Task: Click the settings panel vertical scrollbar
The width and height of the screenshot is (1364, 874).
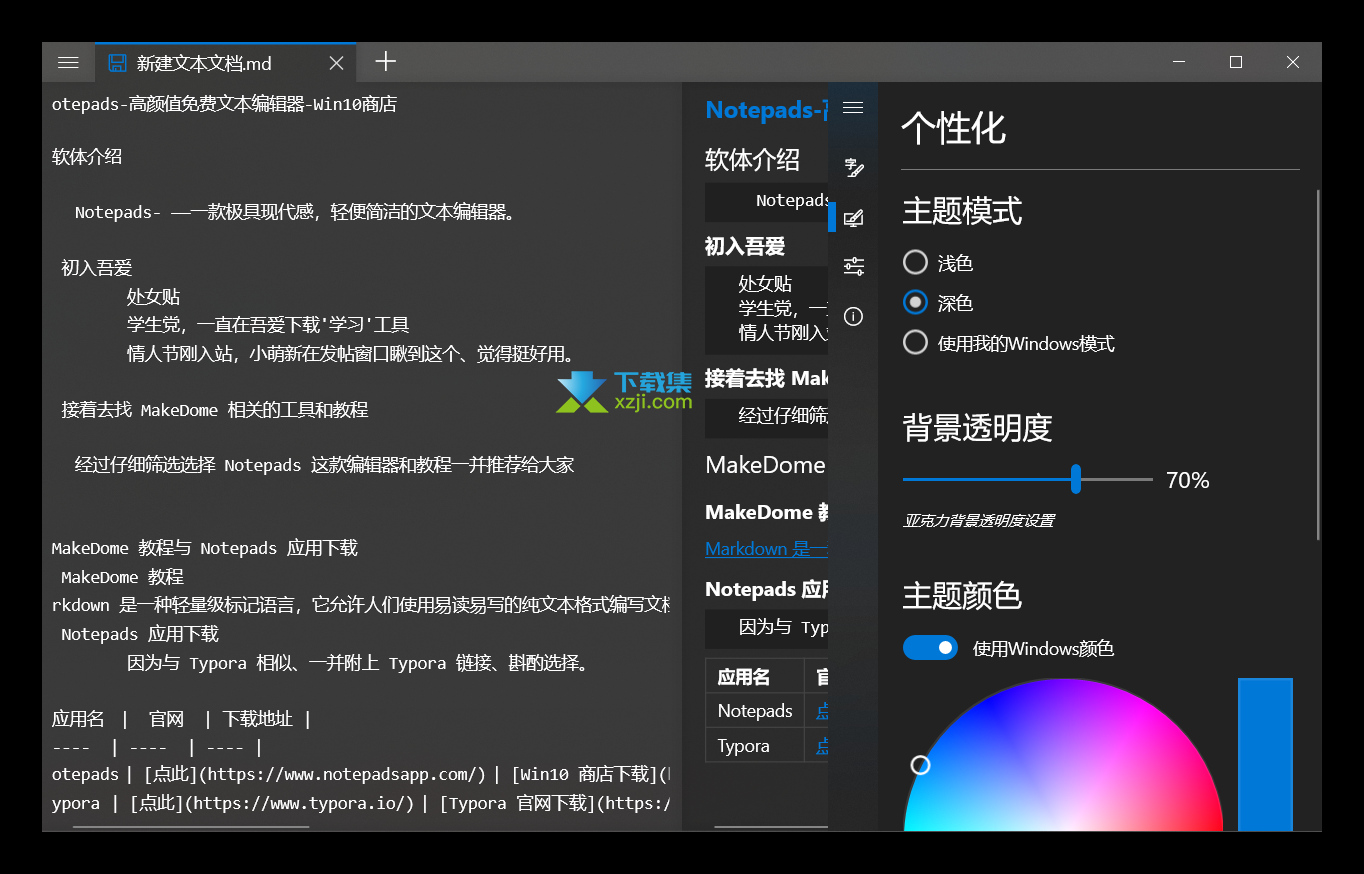Action: (1318, 365)
